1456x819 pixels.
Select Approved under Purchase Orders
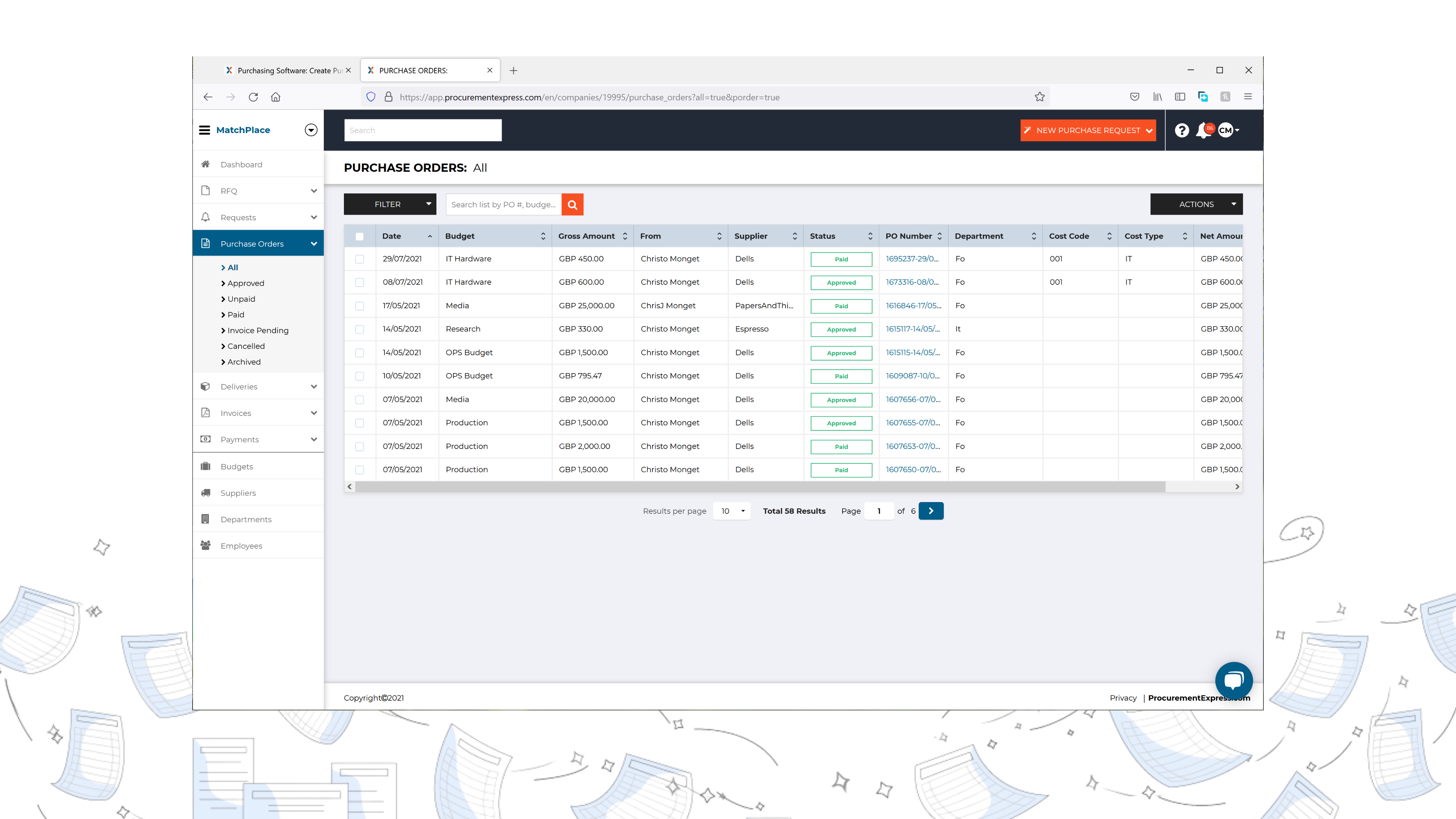(245, 282)
